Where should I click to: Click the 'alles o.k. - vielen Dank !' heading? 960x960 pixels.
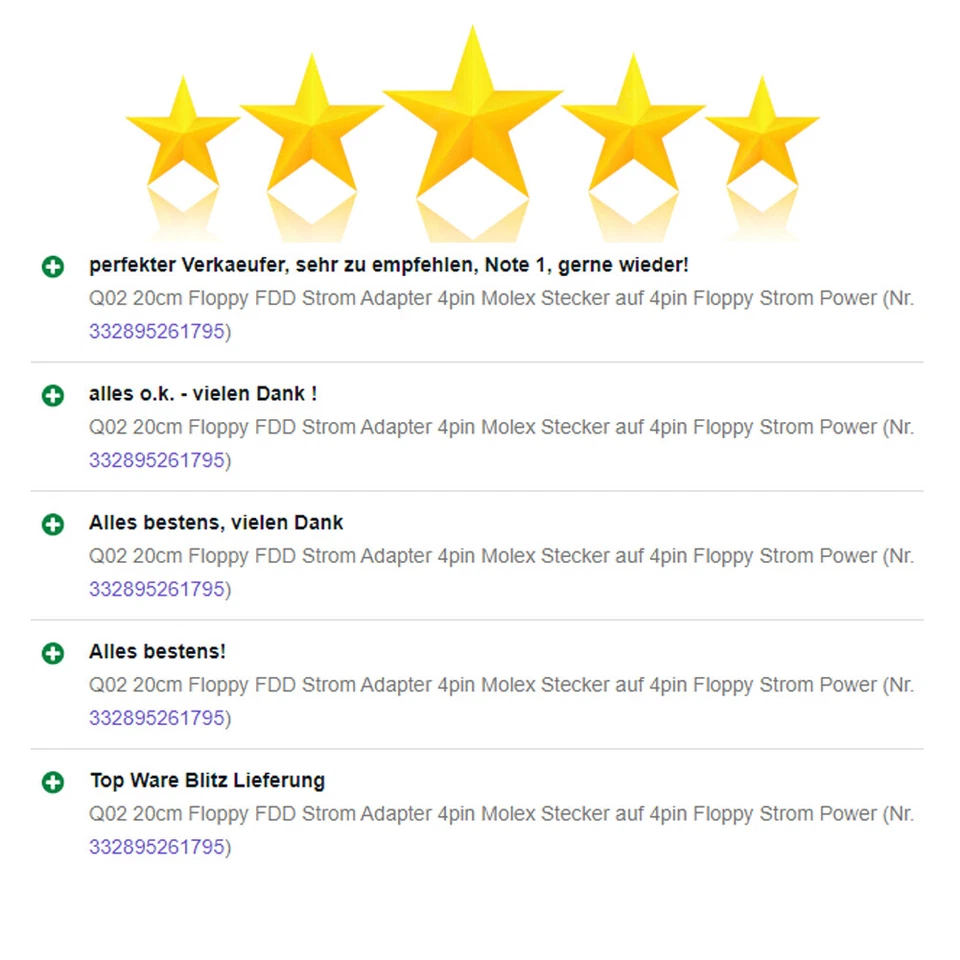pyautogui.click(x=203, y=394)
